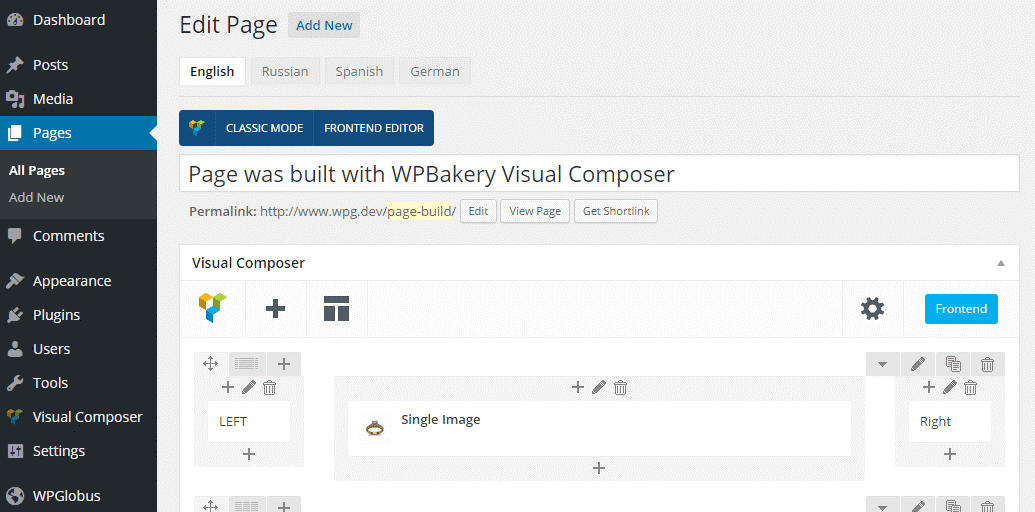This screenshot has height=512, width=1035.
Task: Edit middle column with pencil icon
Action: [x=599, y=387]
